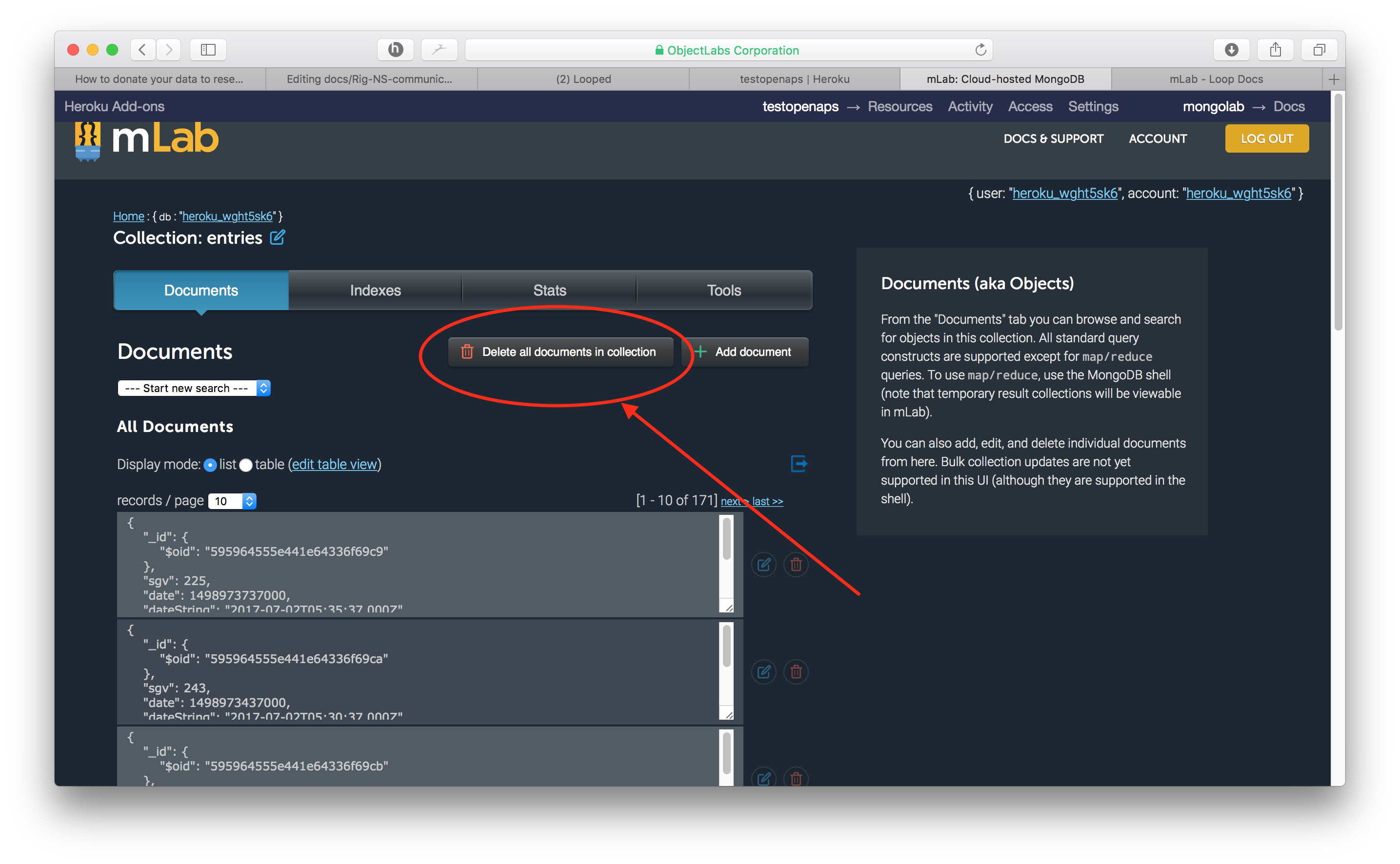Open the Heroku Access link
This screenshot has width=1400, height=864.
point(1030,106)
